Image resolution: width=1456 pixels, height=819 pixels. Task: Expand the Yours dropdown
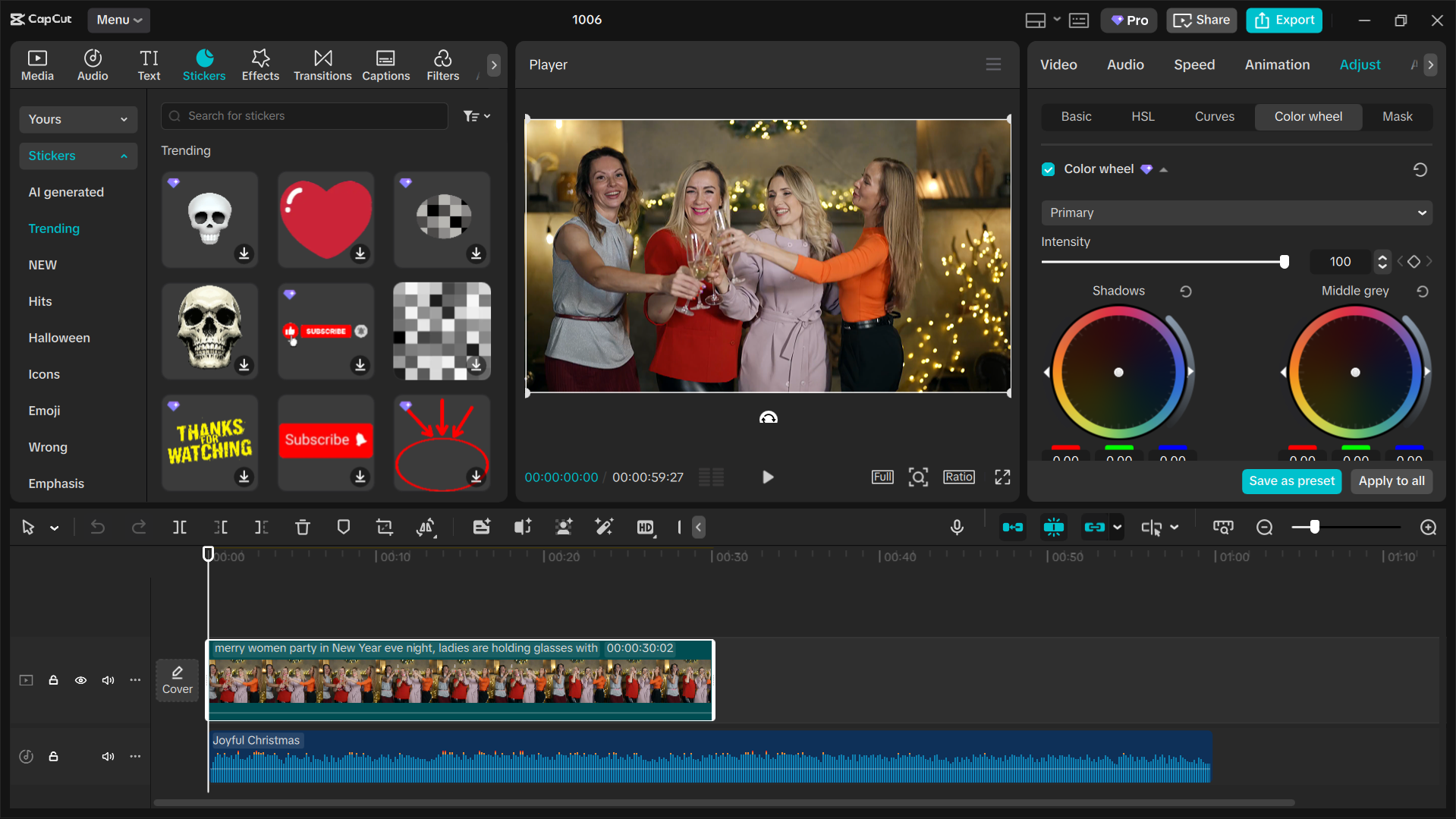(77, 119)
